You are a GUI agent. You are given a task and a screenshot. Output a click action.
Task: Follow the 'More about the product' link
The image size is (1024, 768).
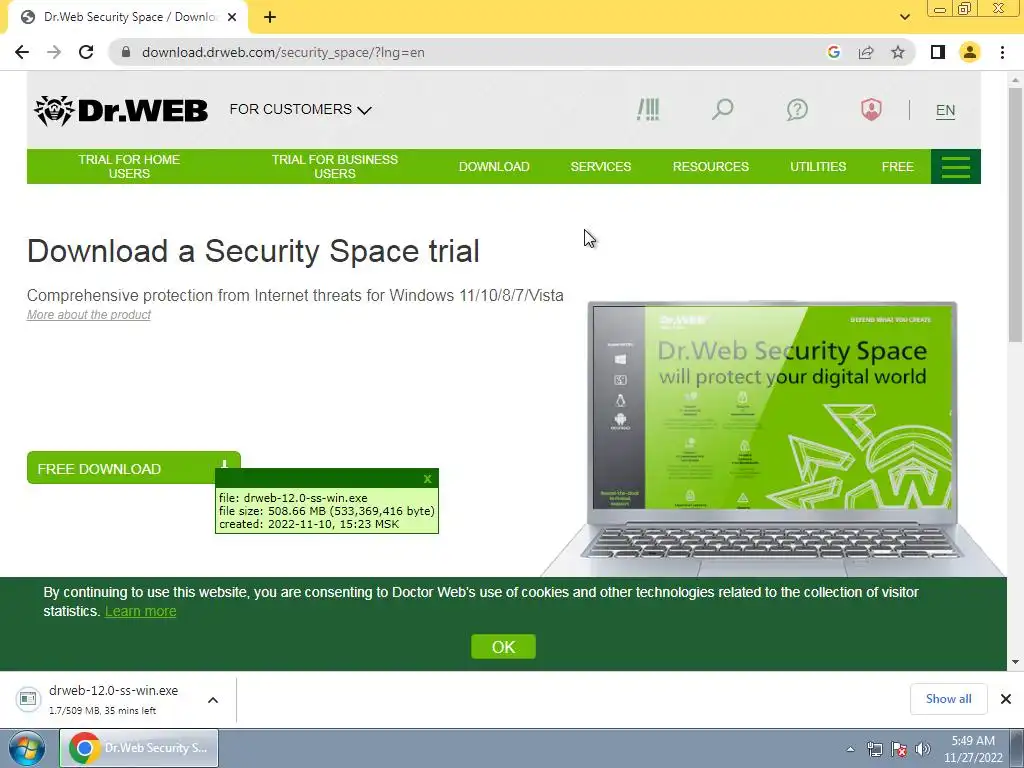(89, 315)
